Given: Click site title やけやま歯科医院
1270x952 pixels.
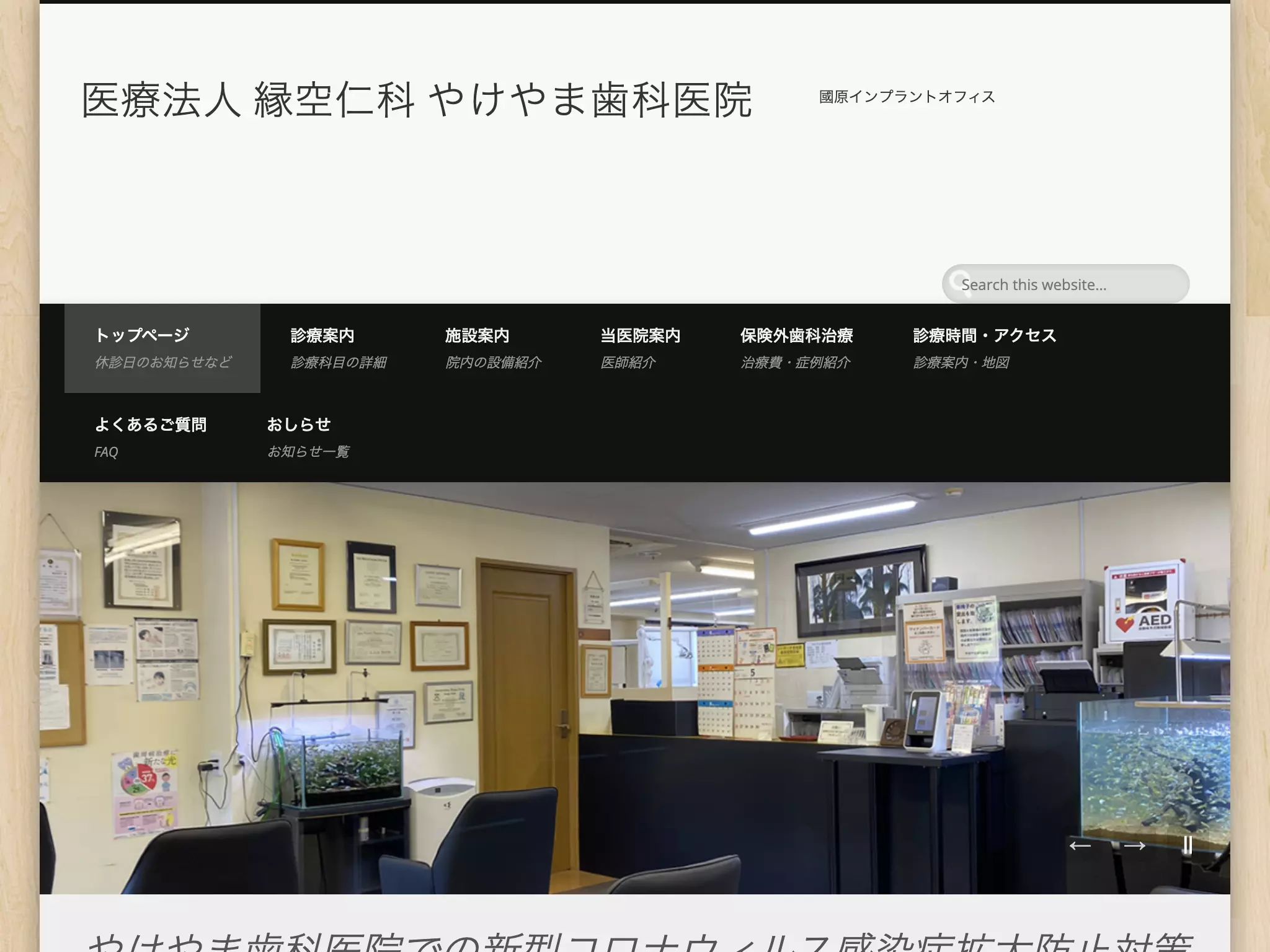Looking at the screenshot, I should [x=417, y=100].
